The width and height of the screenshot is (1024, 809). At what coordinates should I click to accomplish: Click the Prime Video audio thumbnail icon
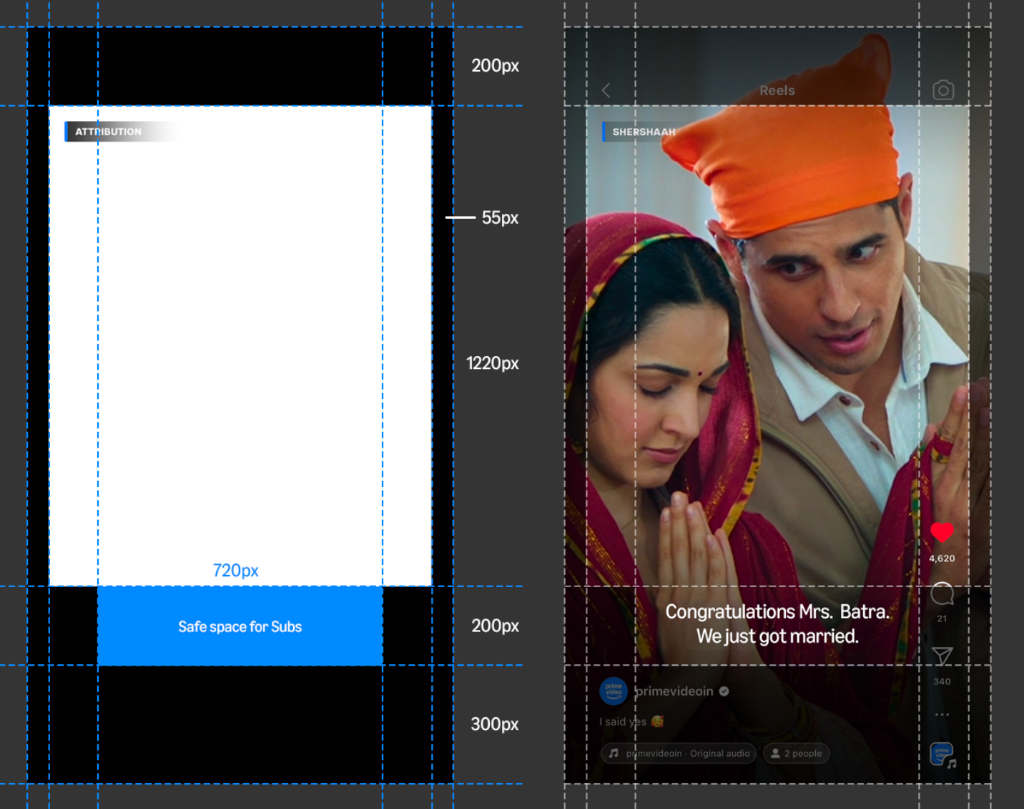tap(942, 755)
